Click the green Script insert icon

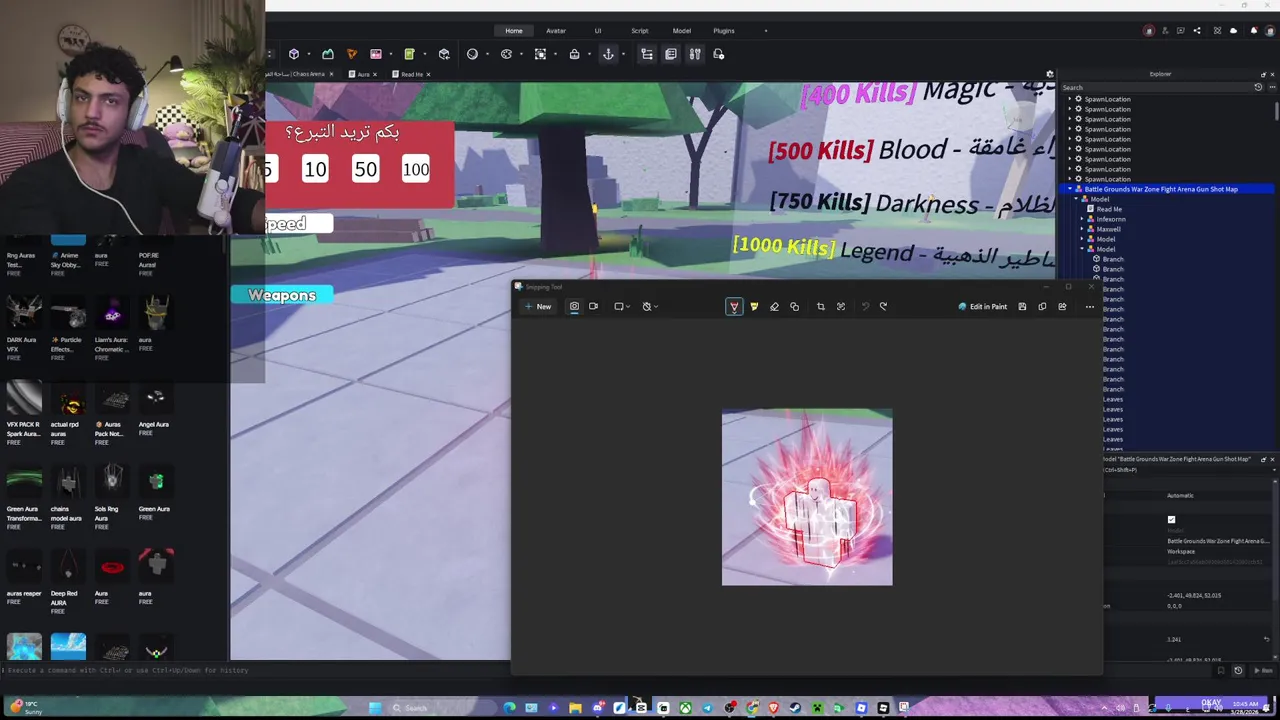pos(408,54)
